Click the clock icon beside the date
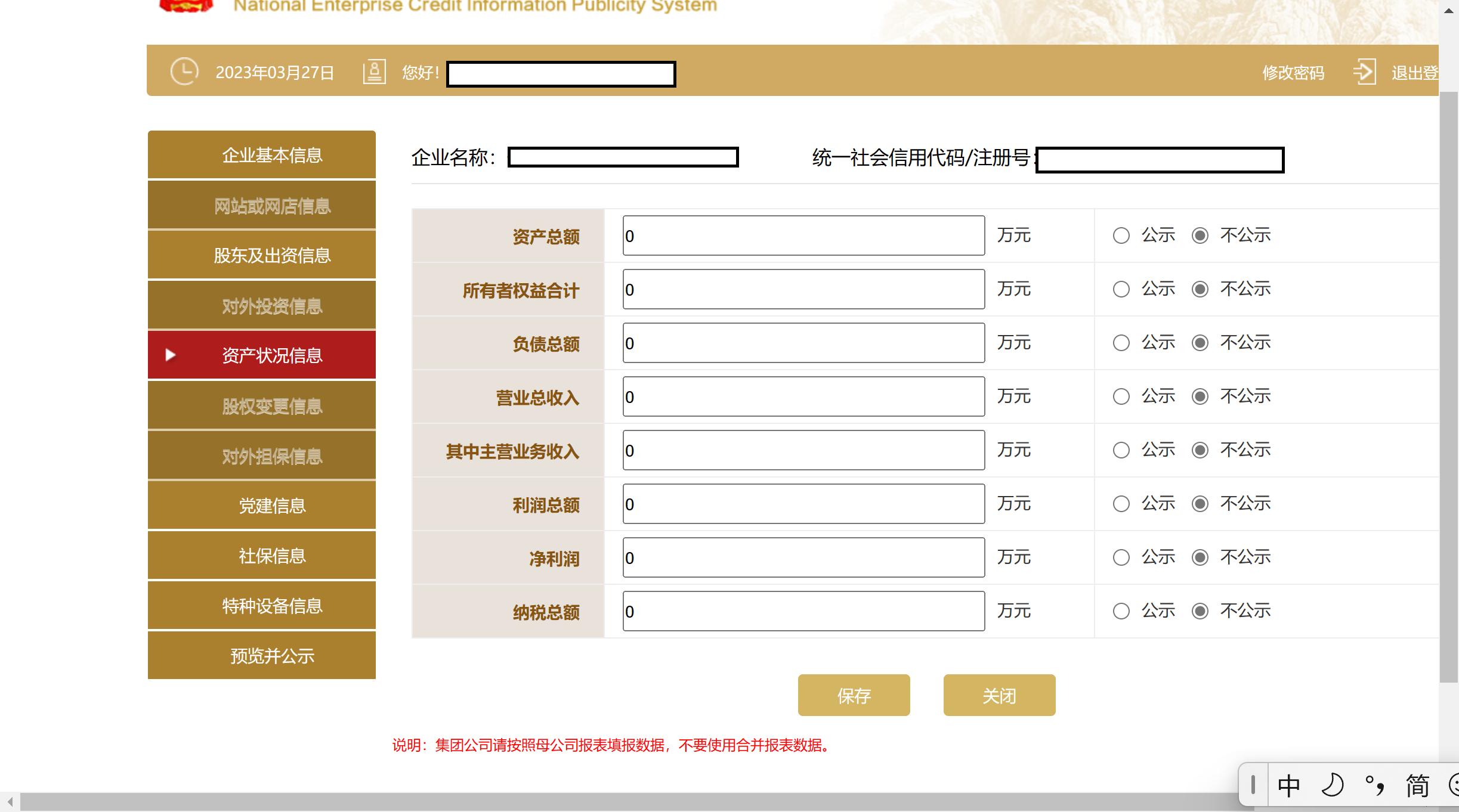The image size is (1459, 812). click(184, 72)
